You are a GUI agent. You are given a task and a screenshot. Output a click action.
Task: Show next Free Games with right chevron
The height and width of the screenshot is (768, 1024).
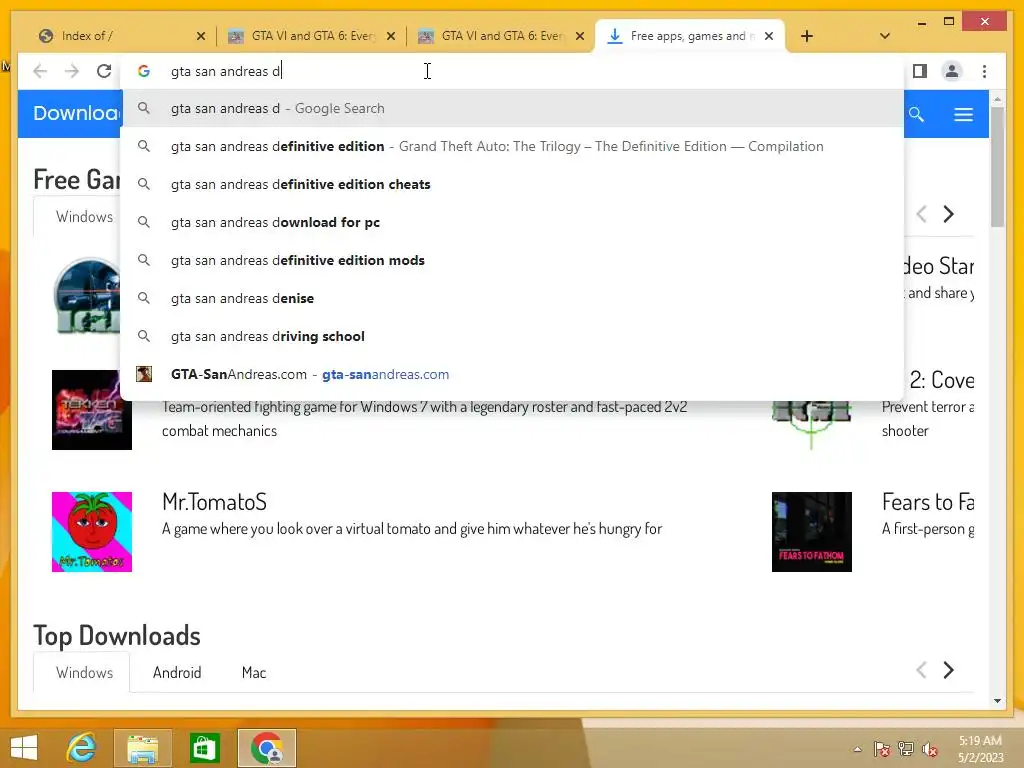[948, 214]
